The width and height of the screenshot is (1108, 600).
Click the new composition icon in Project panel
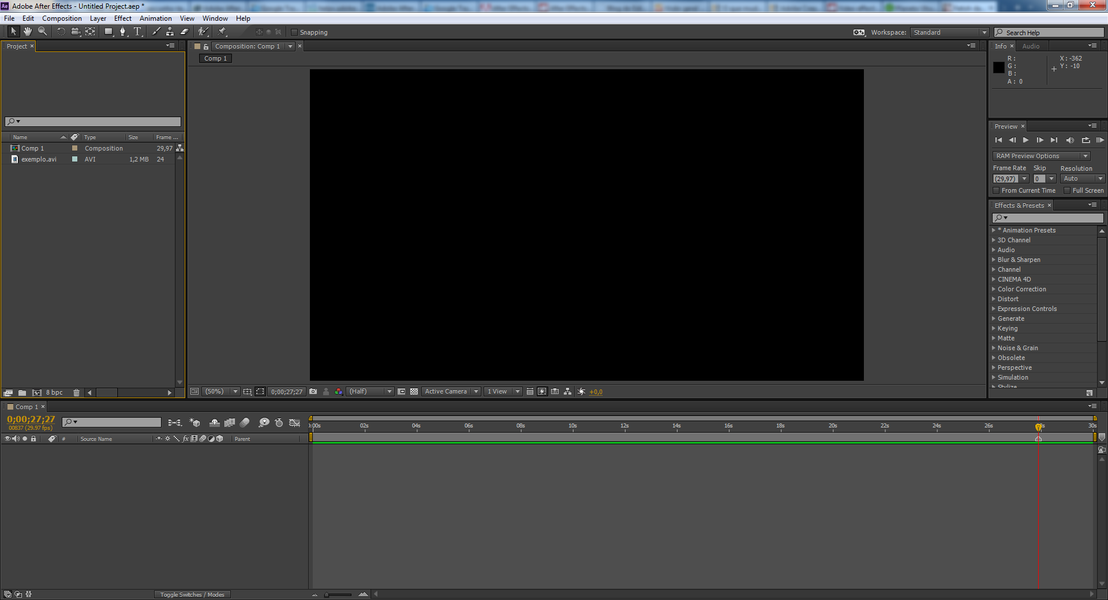pyautogui.click(x=37, y=392)
